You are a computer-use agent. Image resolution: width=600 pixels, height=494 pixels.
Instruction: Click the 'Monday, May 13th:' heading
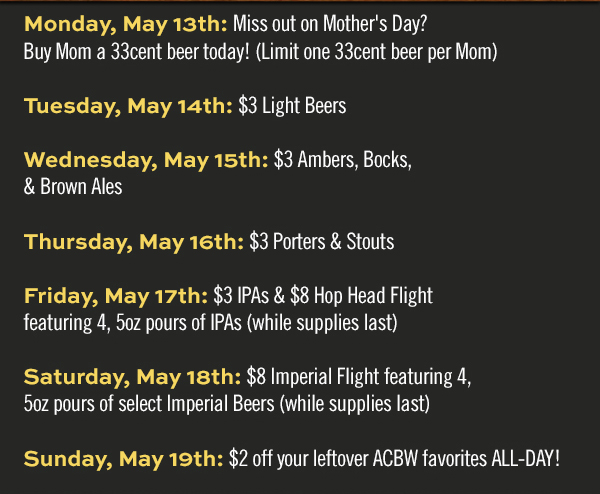pos(126,24)
